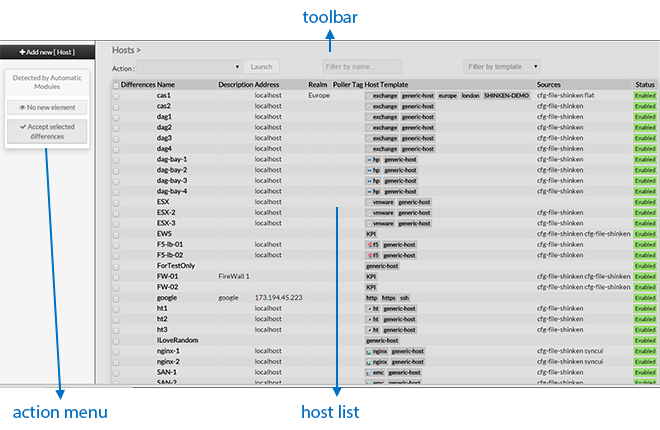Click the Enabled status badge for FW-01
Image resolution: width=660 pixels, height=430 pixels.
[645, 276]
